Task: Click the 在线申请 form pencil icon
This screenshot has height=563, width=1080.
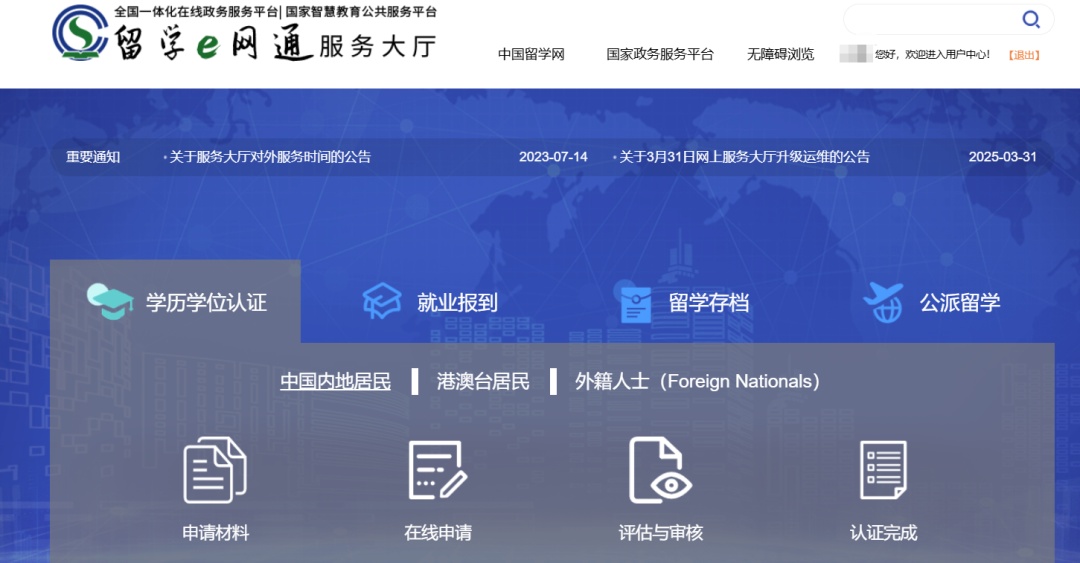Action: [437, 470]
